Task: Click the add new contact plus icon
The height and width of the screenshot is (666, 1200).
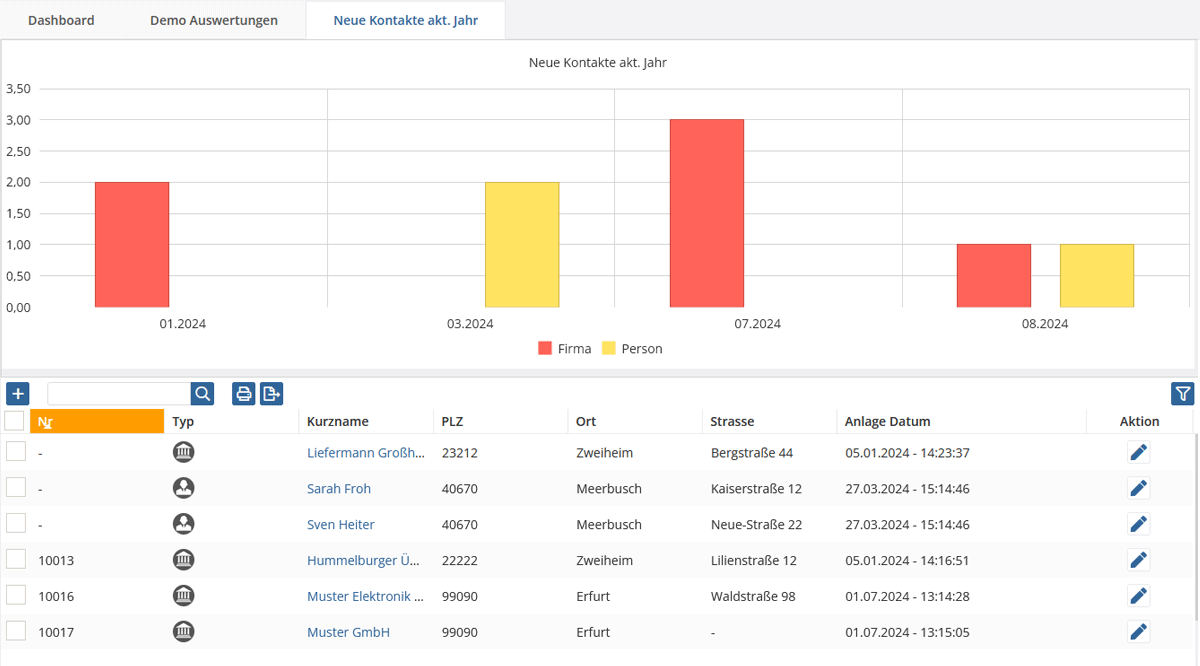Action: pyautogui.click(x=18, y=393)
